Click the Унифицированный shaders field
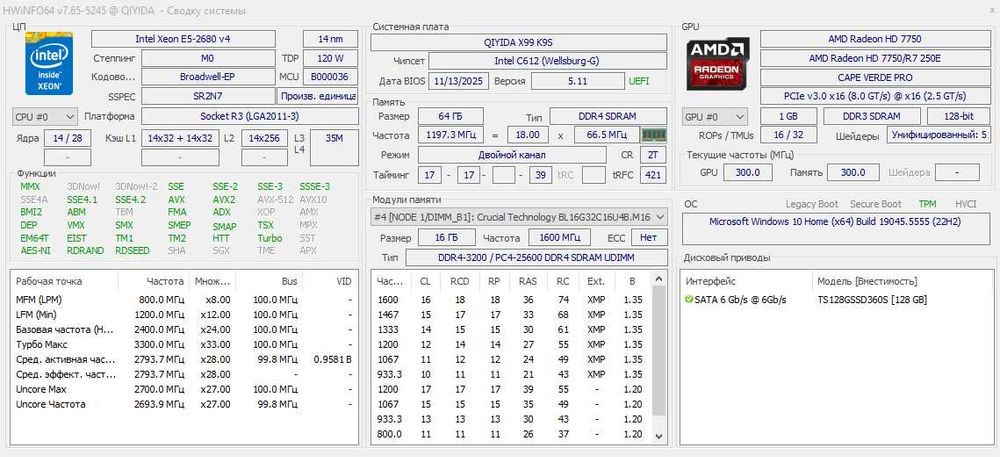The image size is (1000, 457). (x=938, y=136)
